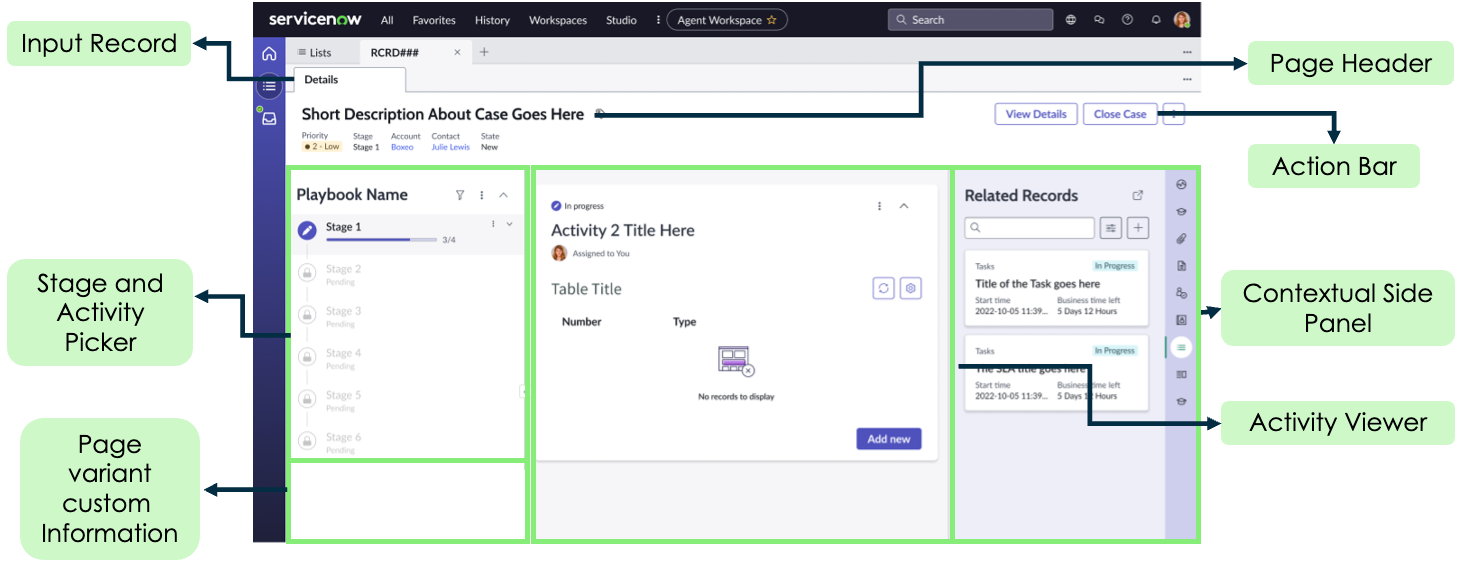Click the filter icon next to Playbook Name
This screenshot has height=563, width=1458.
click(x=460, y=196)
